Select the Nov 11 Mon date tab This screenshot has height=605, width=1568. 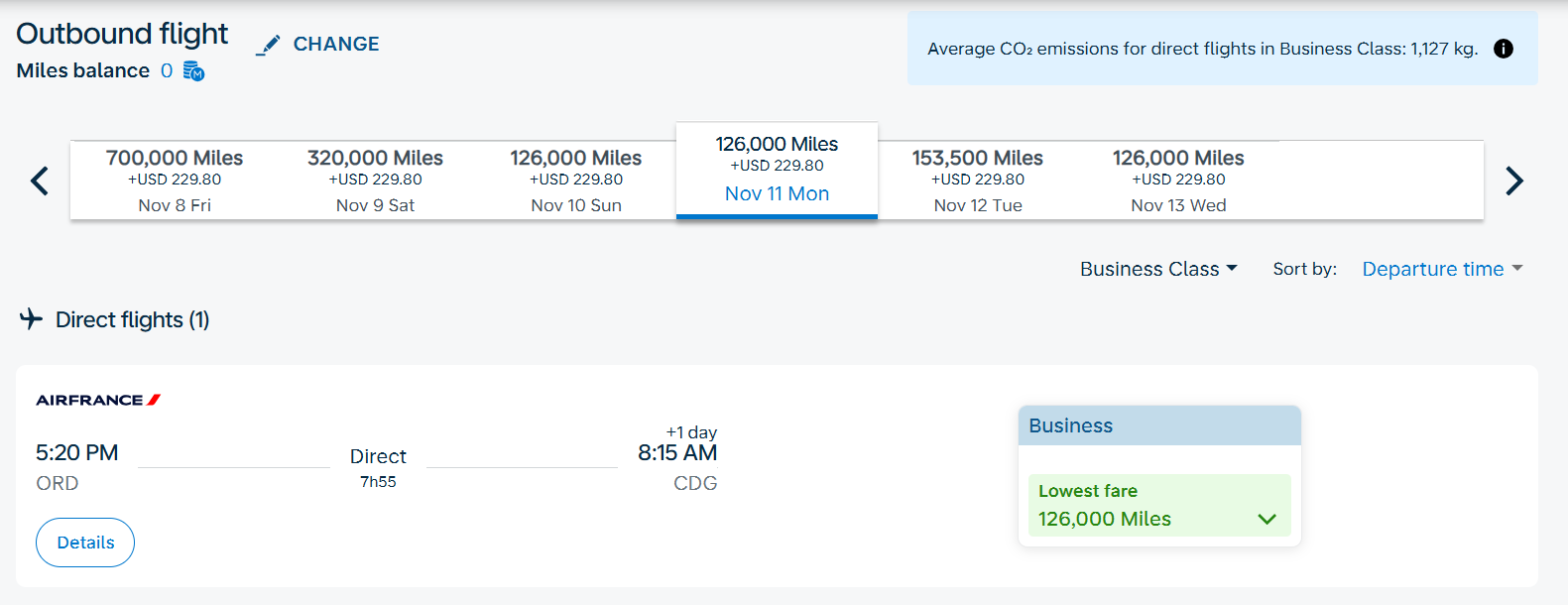coord(777,170)
